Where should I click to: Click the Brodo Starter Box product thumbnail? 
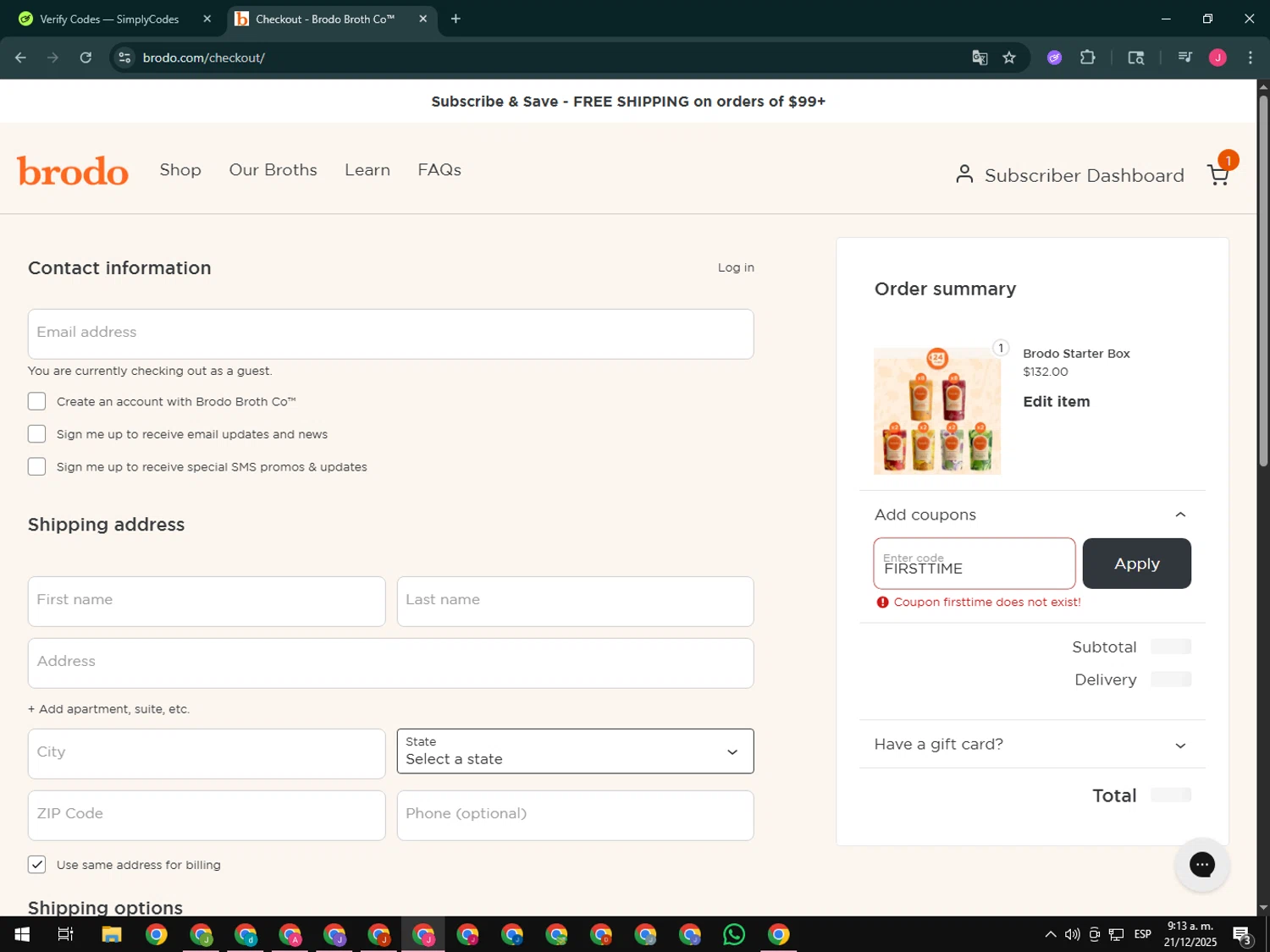(937, 410)
